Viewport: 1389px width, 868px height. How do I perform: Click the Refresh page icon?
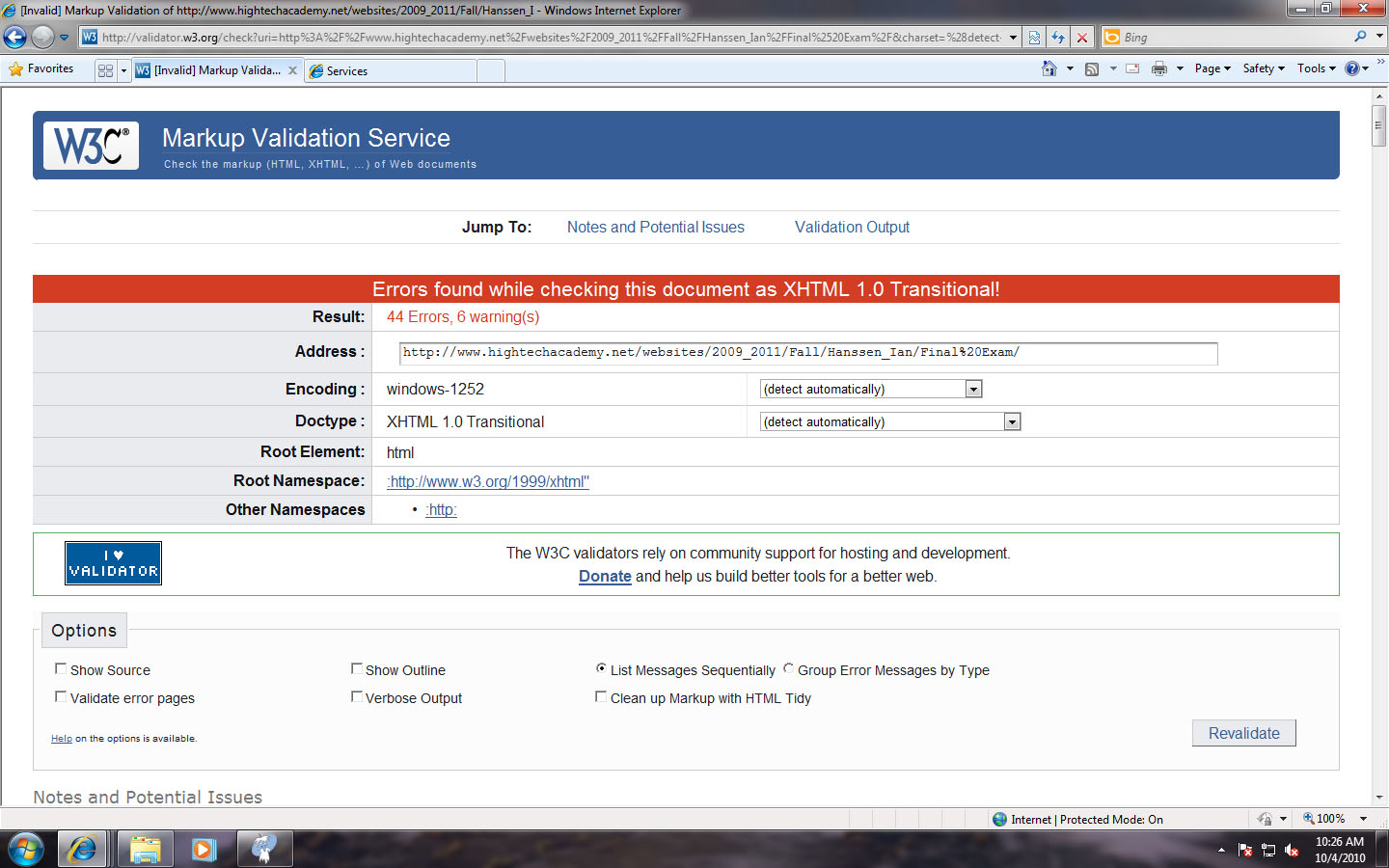[1058, 38]
